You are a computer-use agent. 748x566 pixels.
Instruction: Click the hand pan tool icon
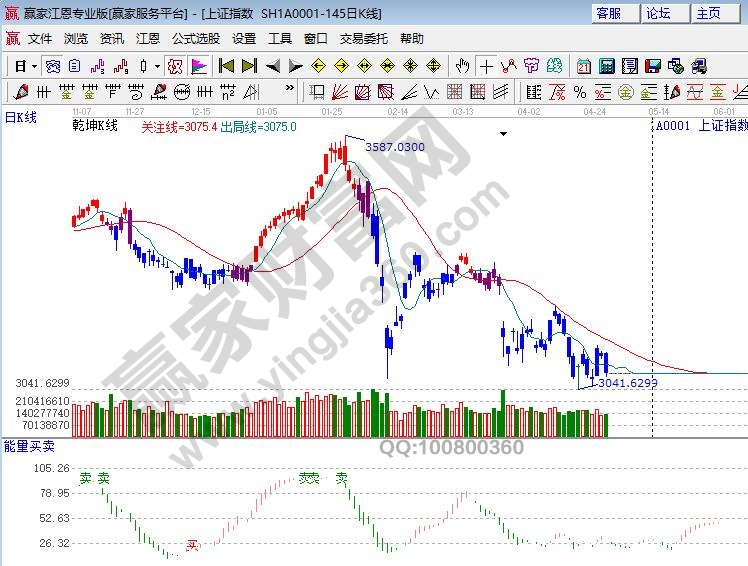point(462,66)
